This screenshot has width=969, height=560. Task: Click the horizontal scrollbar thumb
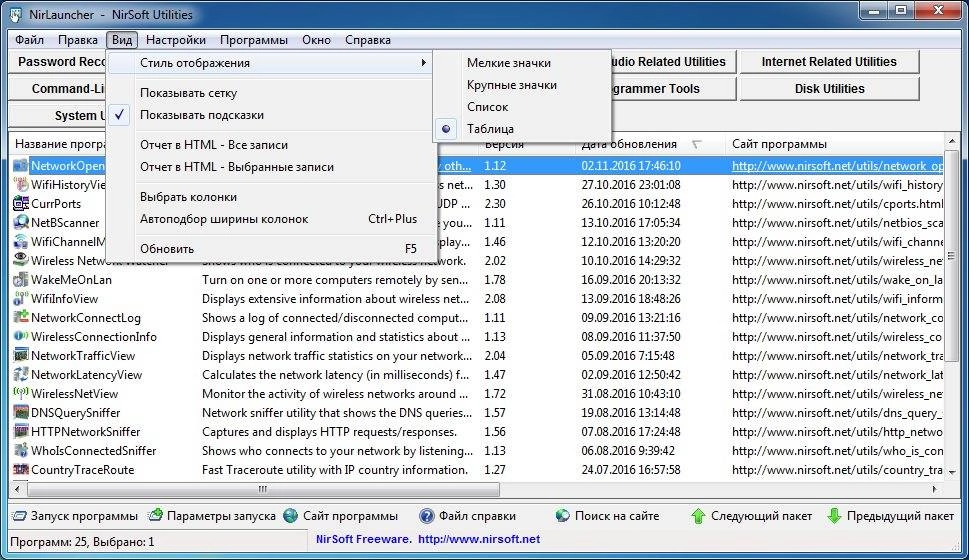tap(263, 489)
